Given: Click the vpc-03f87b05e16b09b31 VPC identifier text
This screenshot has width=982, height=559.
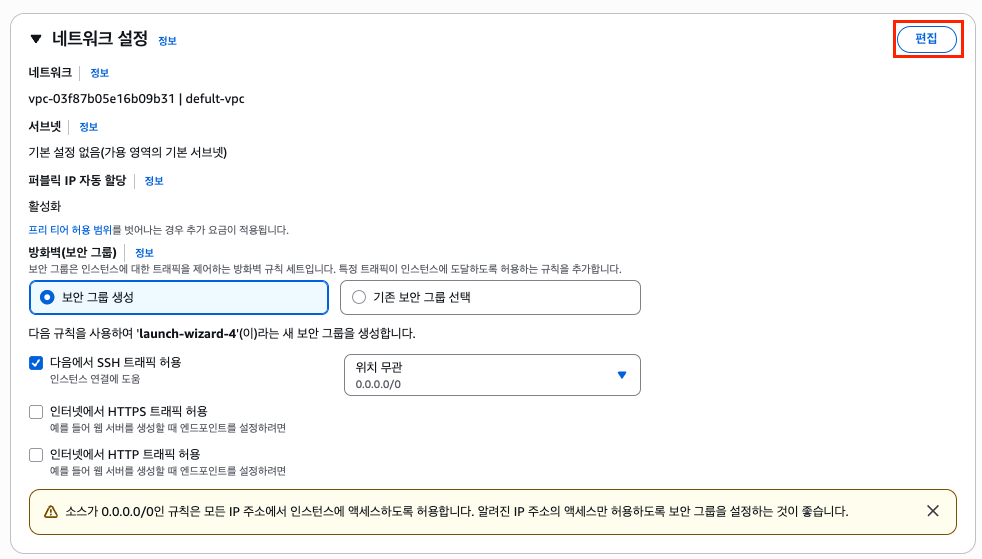Looking at the screenshot, I should pos(102,99).
